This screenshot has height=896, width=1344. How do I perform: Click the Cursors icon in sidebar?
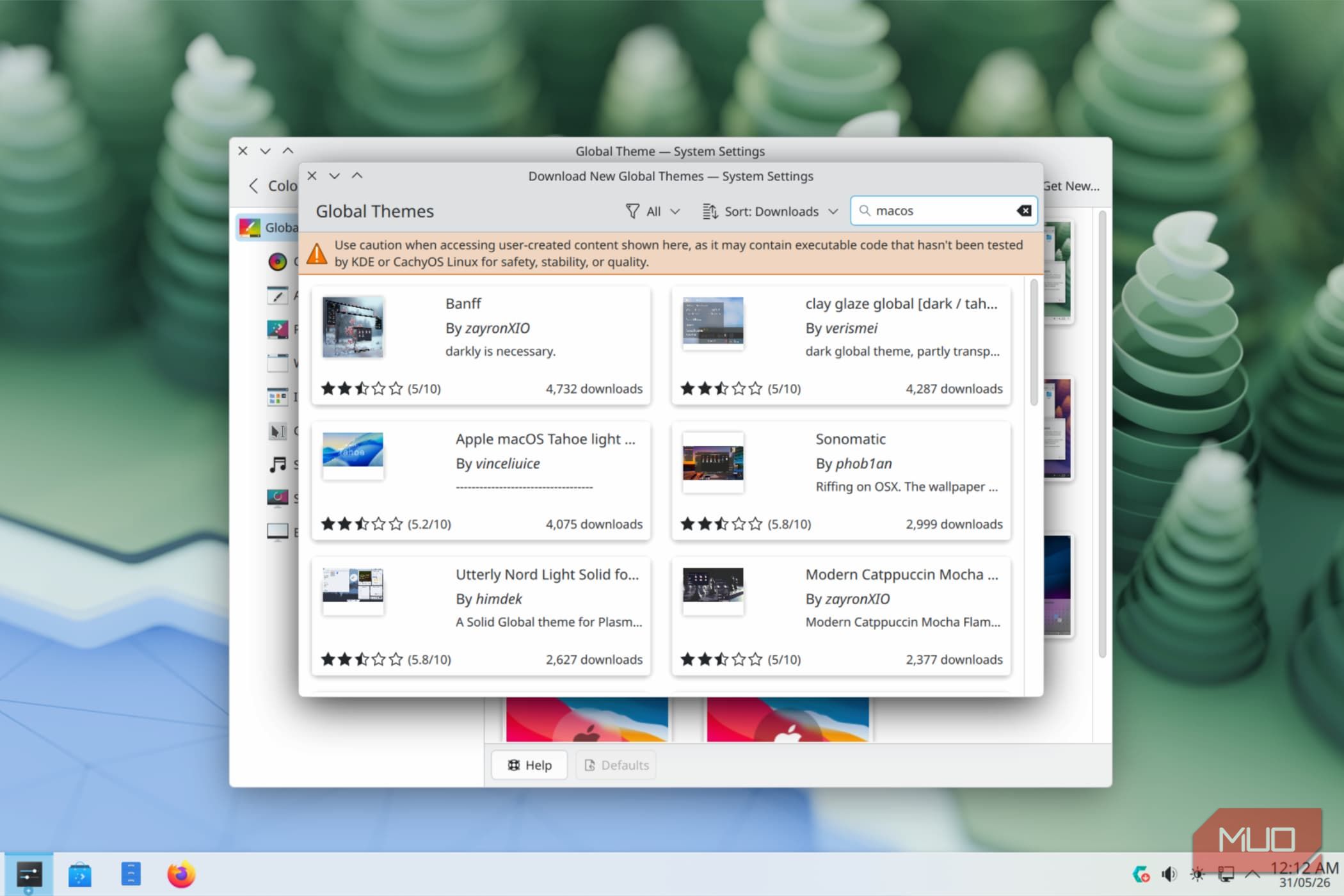(277, 431)
